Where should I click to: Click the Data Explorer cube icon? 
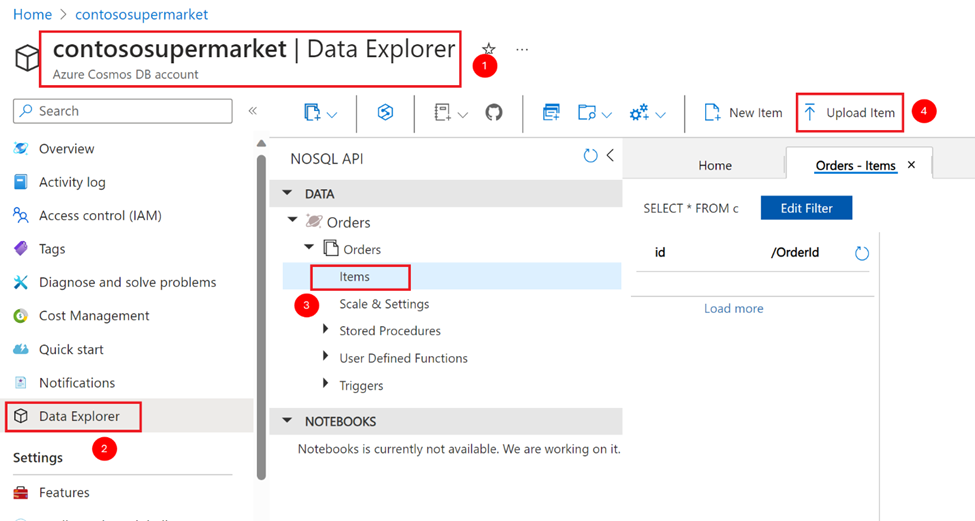coord(21,416)
